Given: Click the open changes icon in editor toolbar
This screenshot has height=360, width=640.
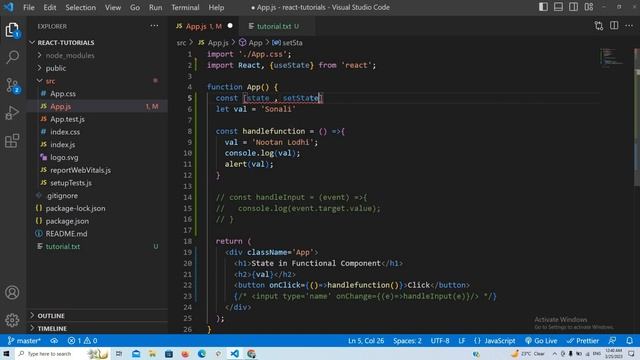Looking at the screenshot, I should click(x=599, y=26).
